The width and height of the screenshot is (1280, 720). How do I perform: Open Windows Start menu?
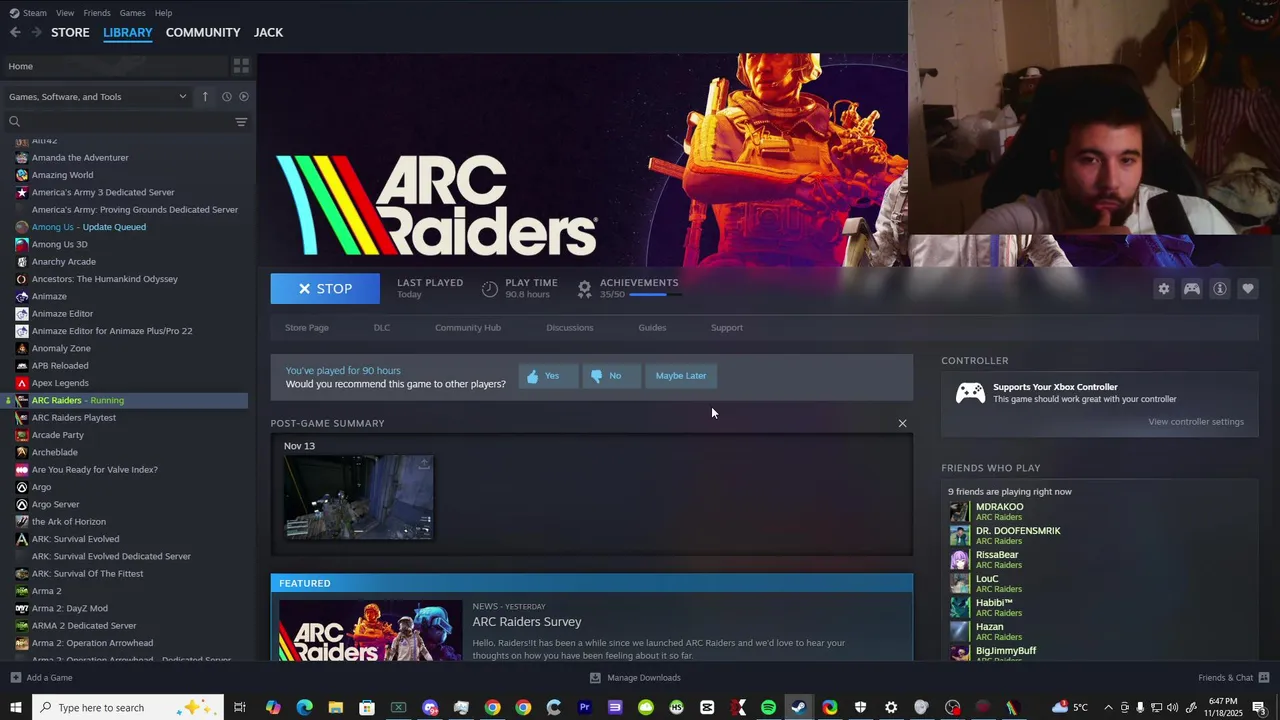pyautogui.click(x=15, y=708)
